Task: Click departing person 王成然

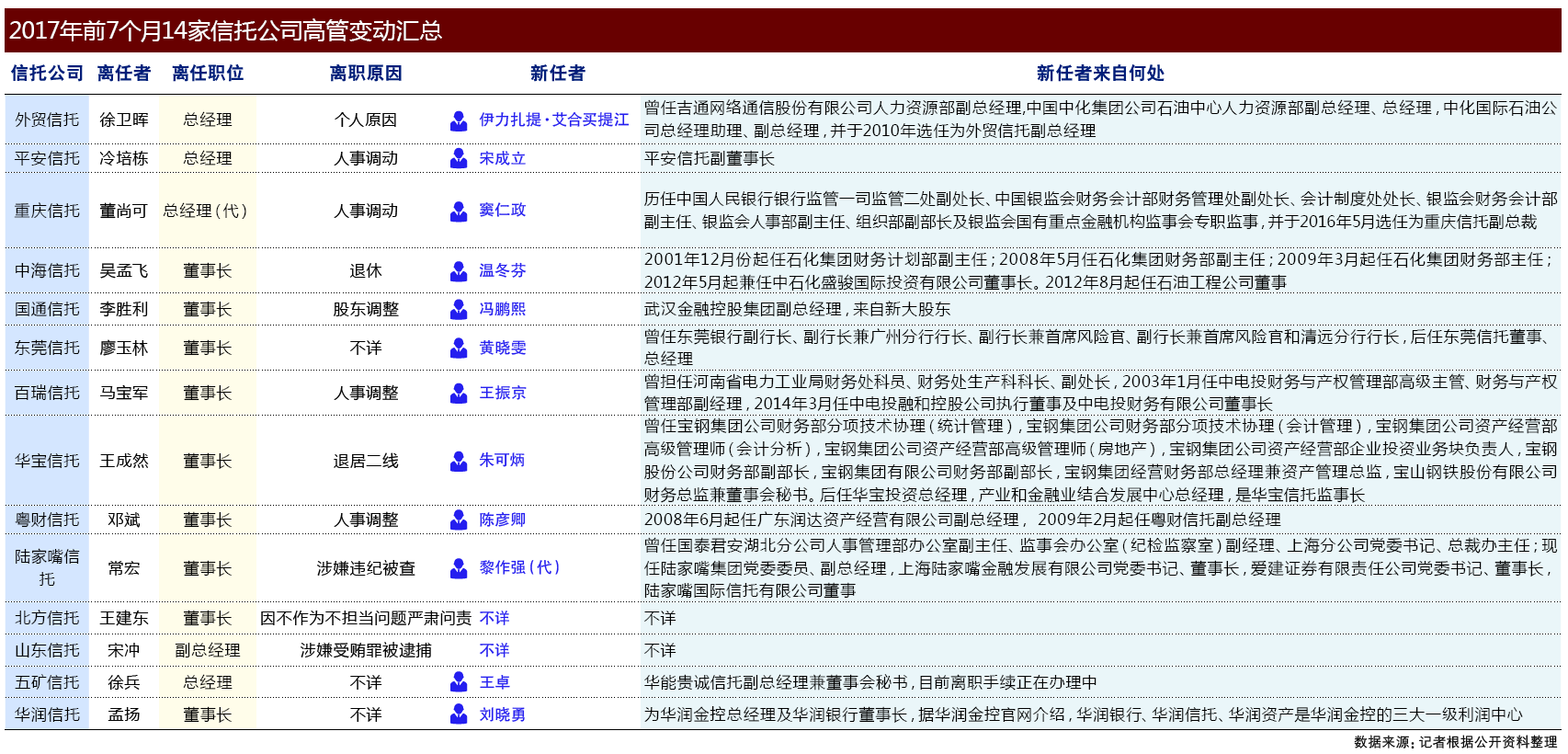Action: (x=124, y=461)
